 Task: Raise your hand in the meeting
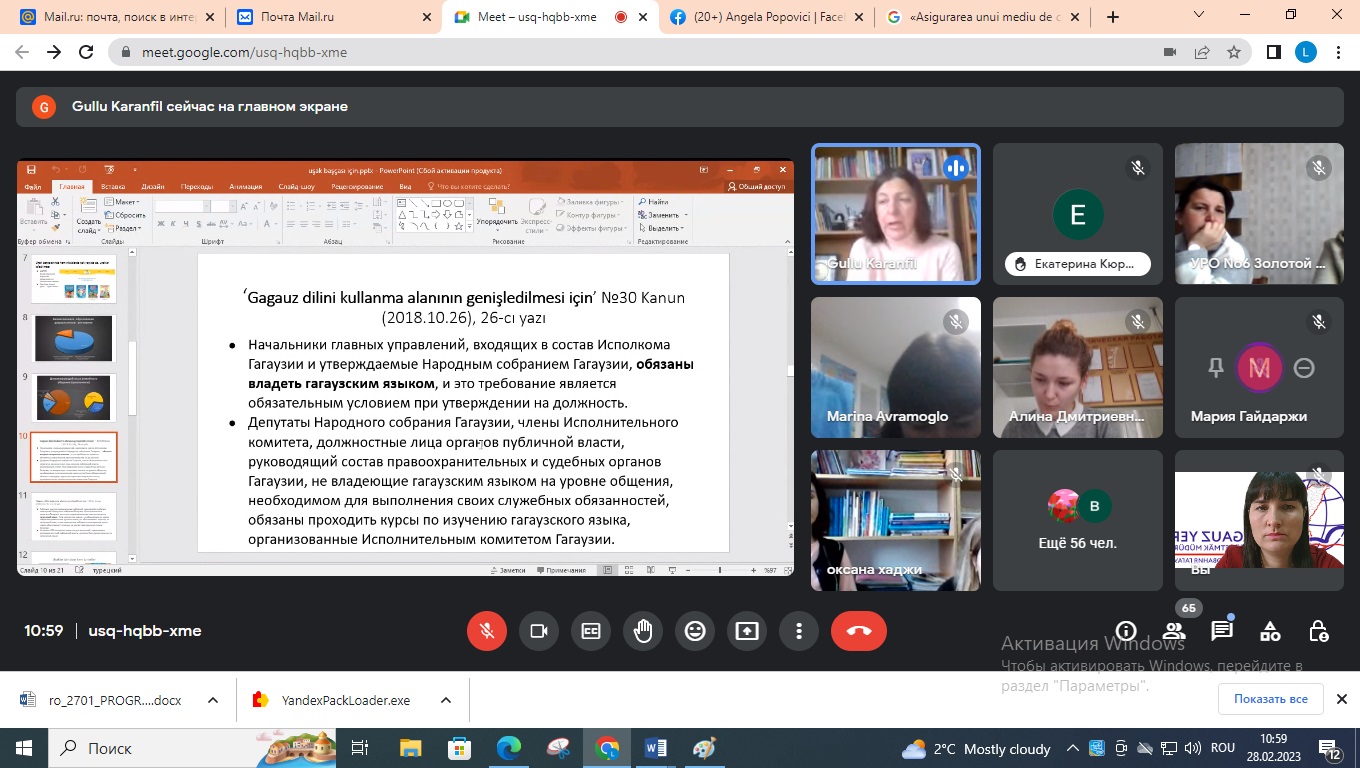643,631
